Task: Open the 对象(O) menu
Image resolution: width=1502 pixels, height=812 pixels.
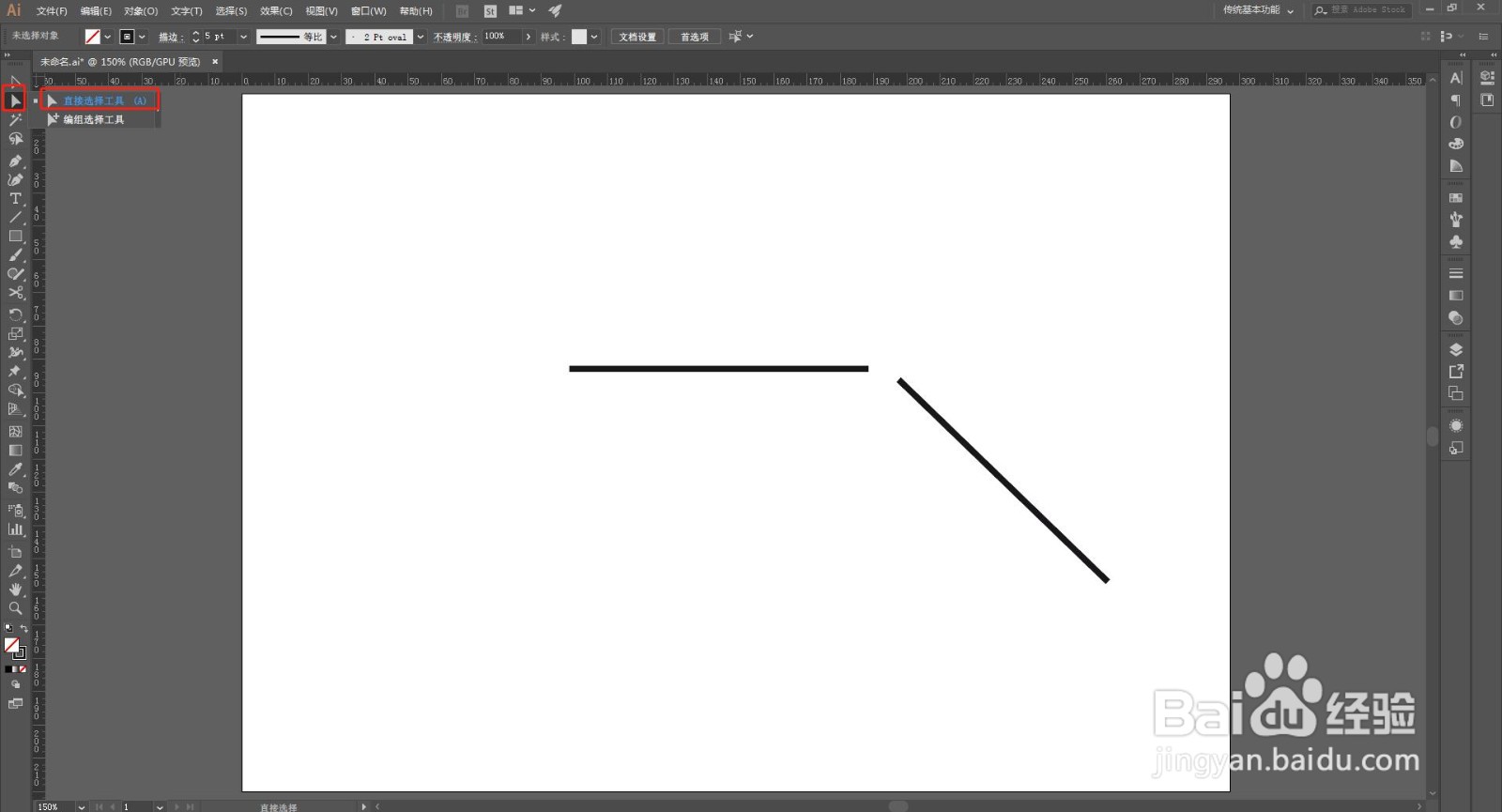Action: [141, 11]
